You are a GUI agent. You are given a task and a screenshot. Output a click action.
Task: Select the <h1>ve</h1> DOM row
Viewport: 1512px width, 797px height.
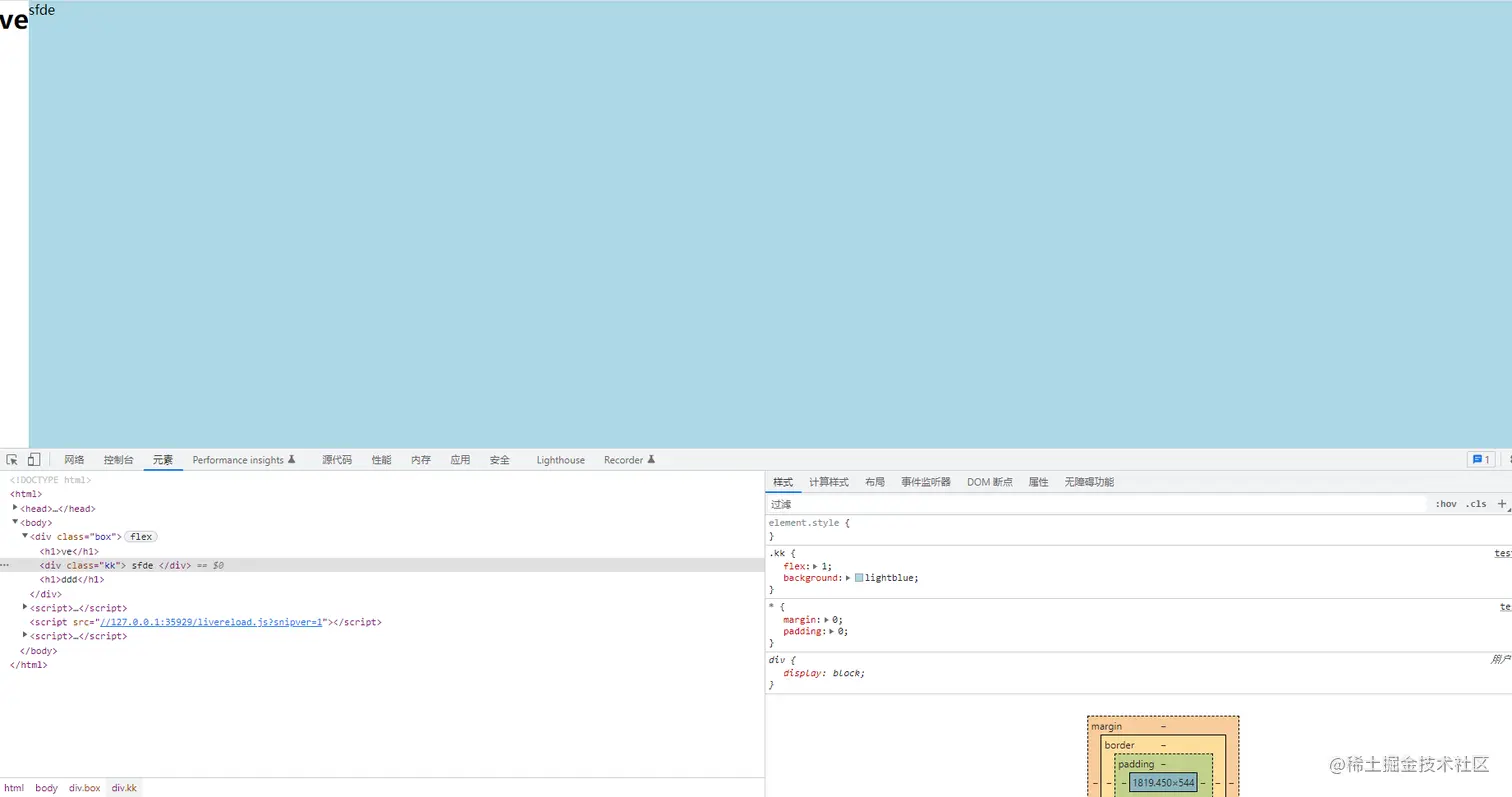coord(69,551)
